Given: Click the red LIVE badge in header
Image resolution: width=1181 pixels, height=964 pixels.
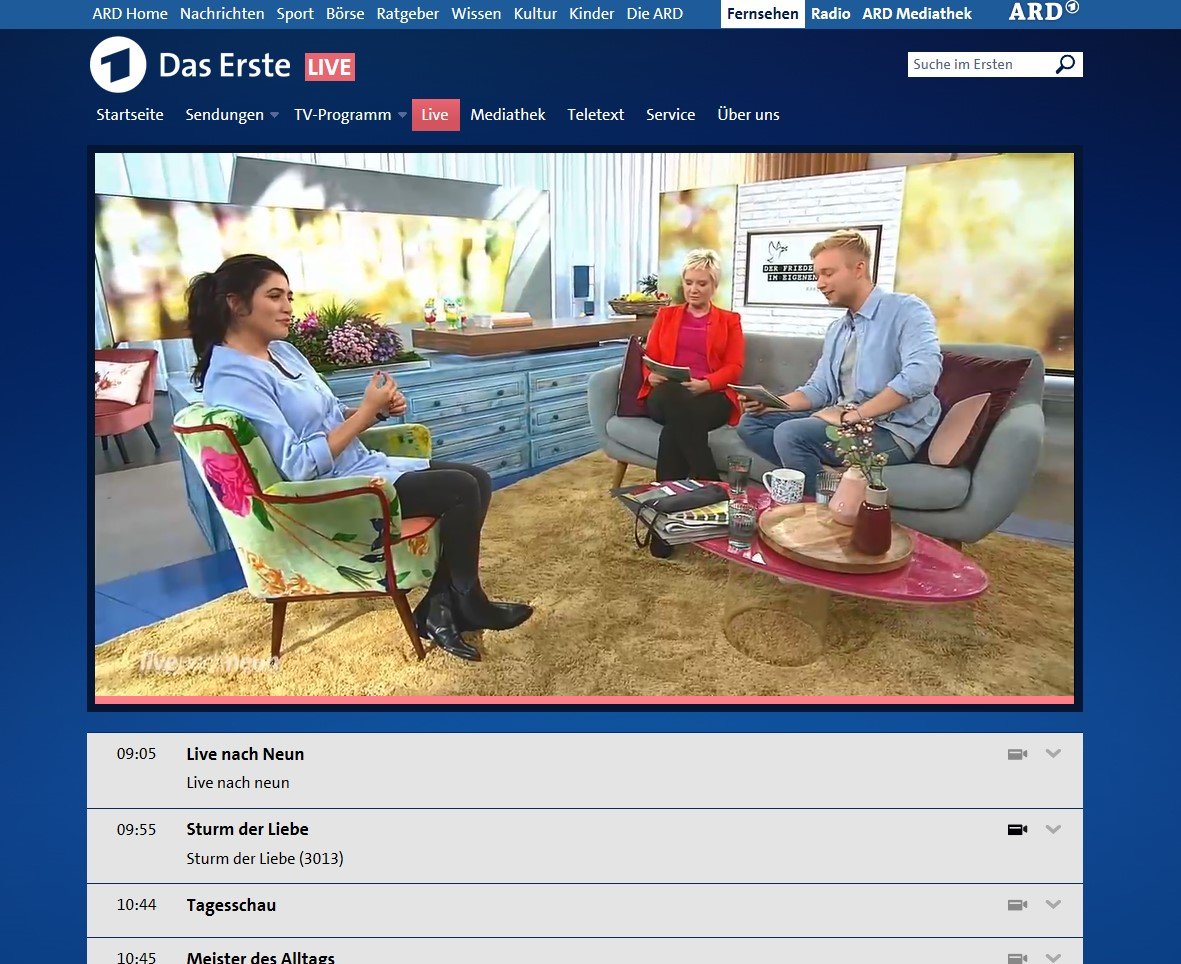Looking at the screenshot, I should click(329, 67).
